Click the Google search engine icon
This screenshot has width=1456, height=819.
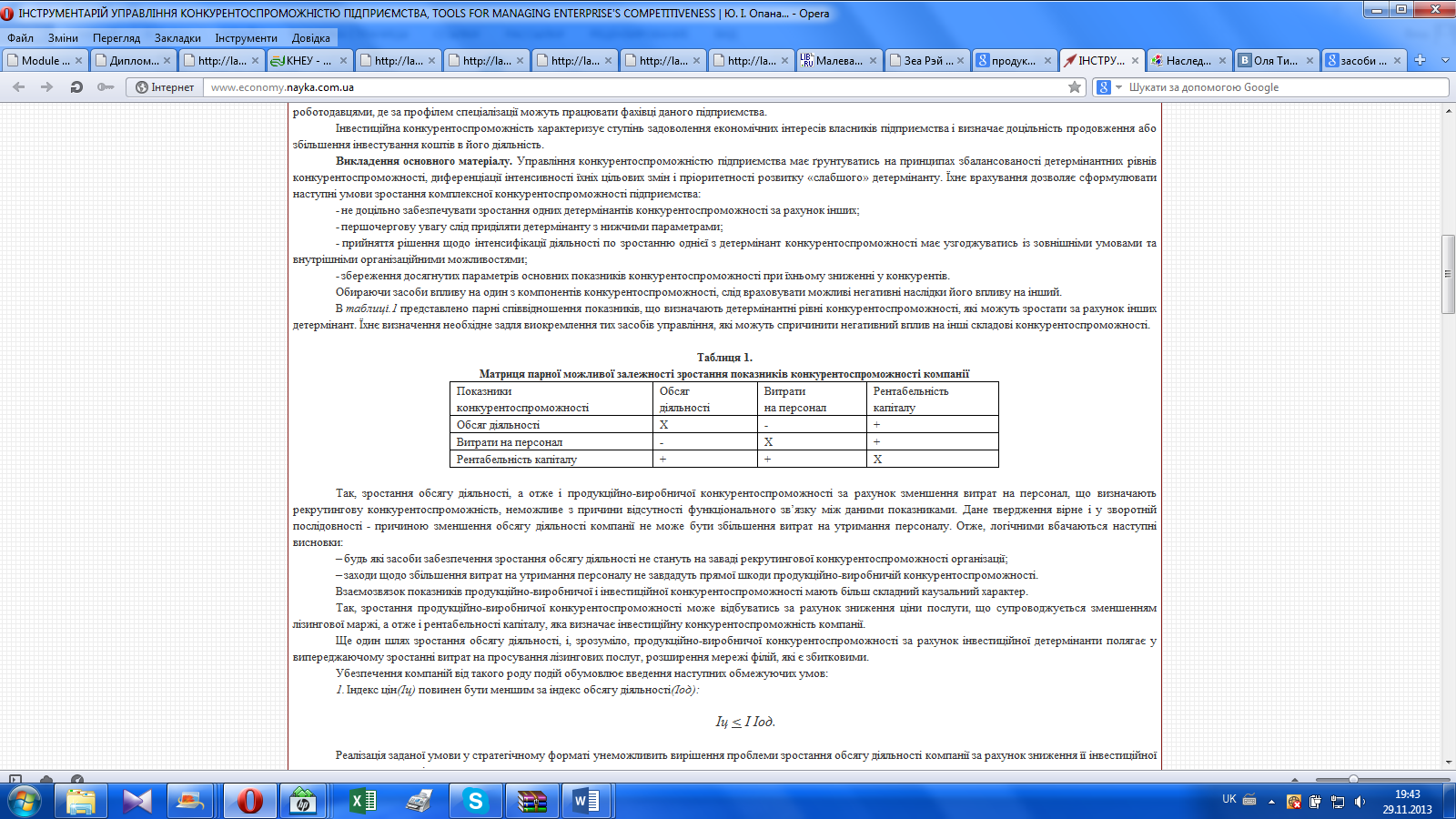point(1104,87)
